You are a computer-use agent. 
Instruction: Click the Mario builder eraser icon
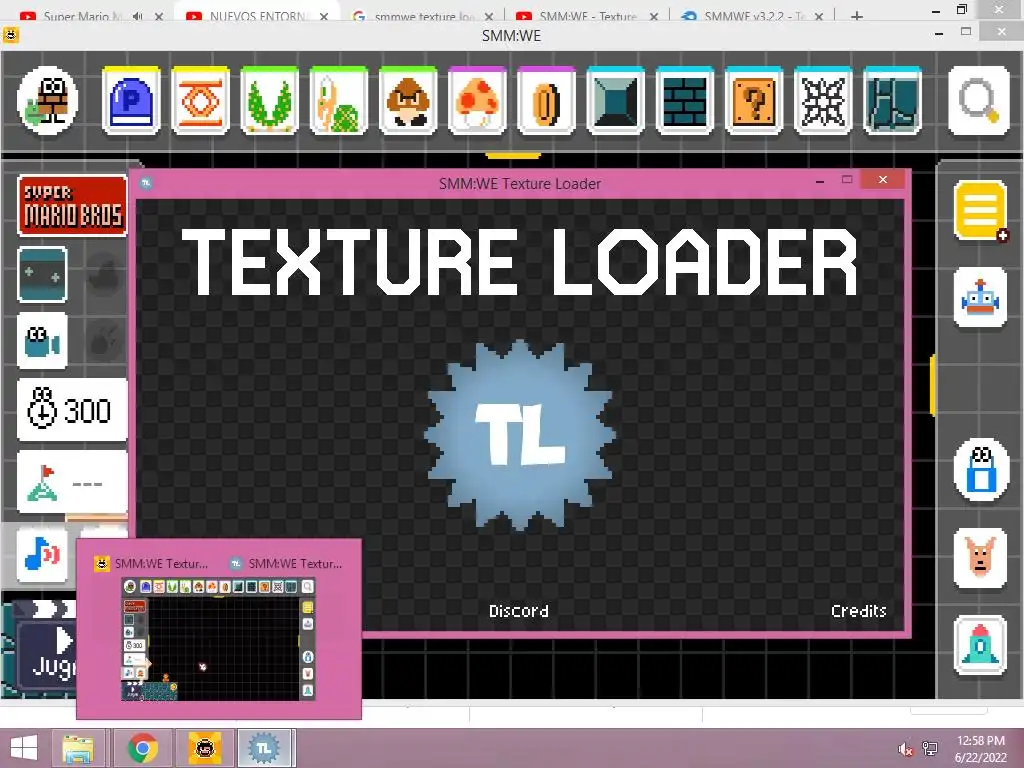pos(48,101)
